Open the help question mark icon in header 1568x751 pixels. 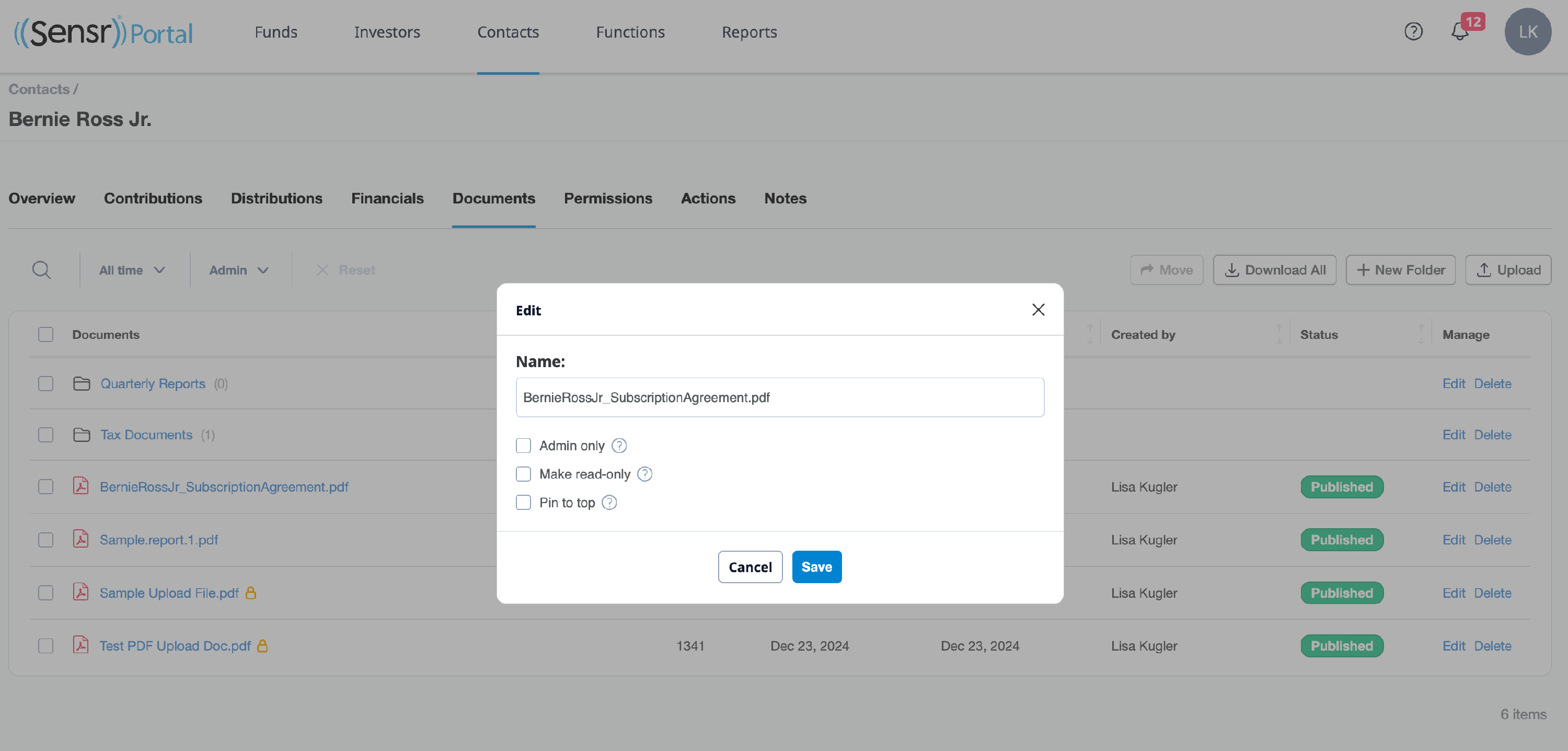tap(1413, 32)
